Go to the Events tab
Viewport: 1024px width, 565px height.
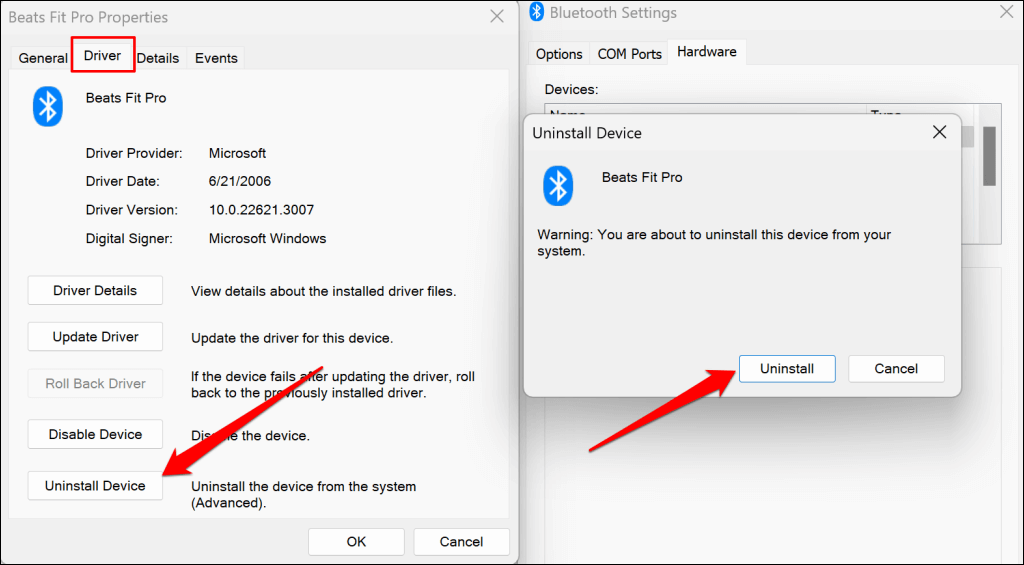tap(216, 58)
